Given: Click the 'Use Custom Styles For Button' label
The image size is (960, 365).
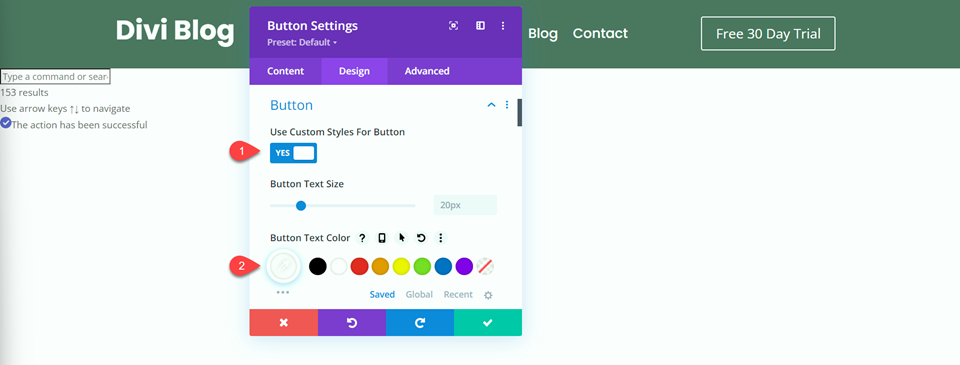Looking at the screenshot, I should pos(337,132).
